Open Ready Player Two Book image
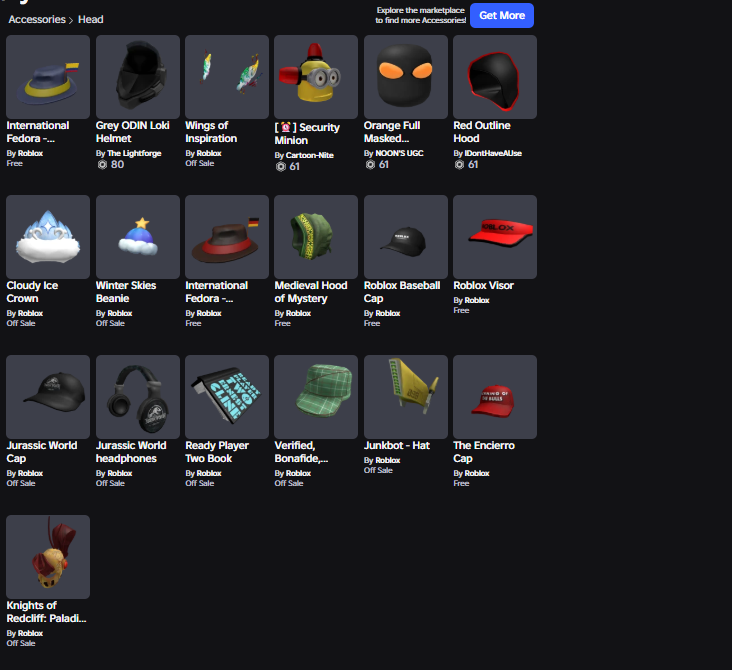732x670 pixels. coord(227,397)
